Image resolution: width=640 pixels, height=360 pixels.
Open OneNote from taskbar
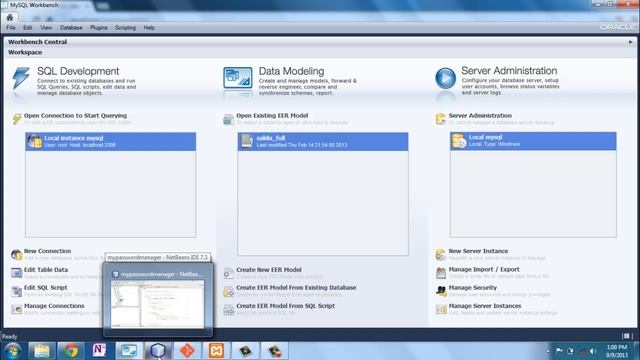coord(100,351)
